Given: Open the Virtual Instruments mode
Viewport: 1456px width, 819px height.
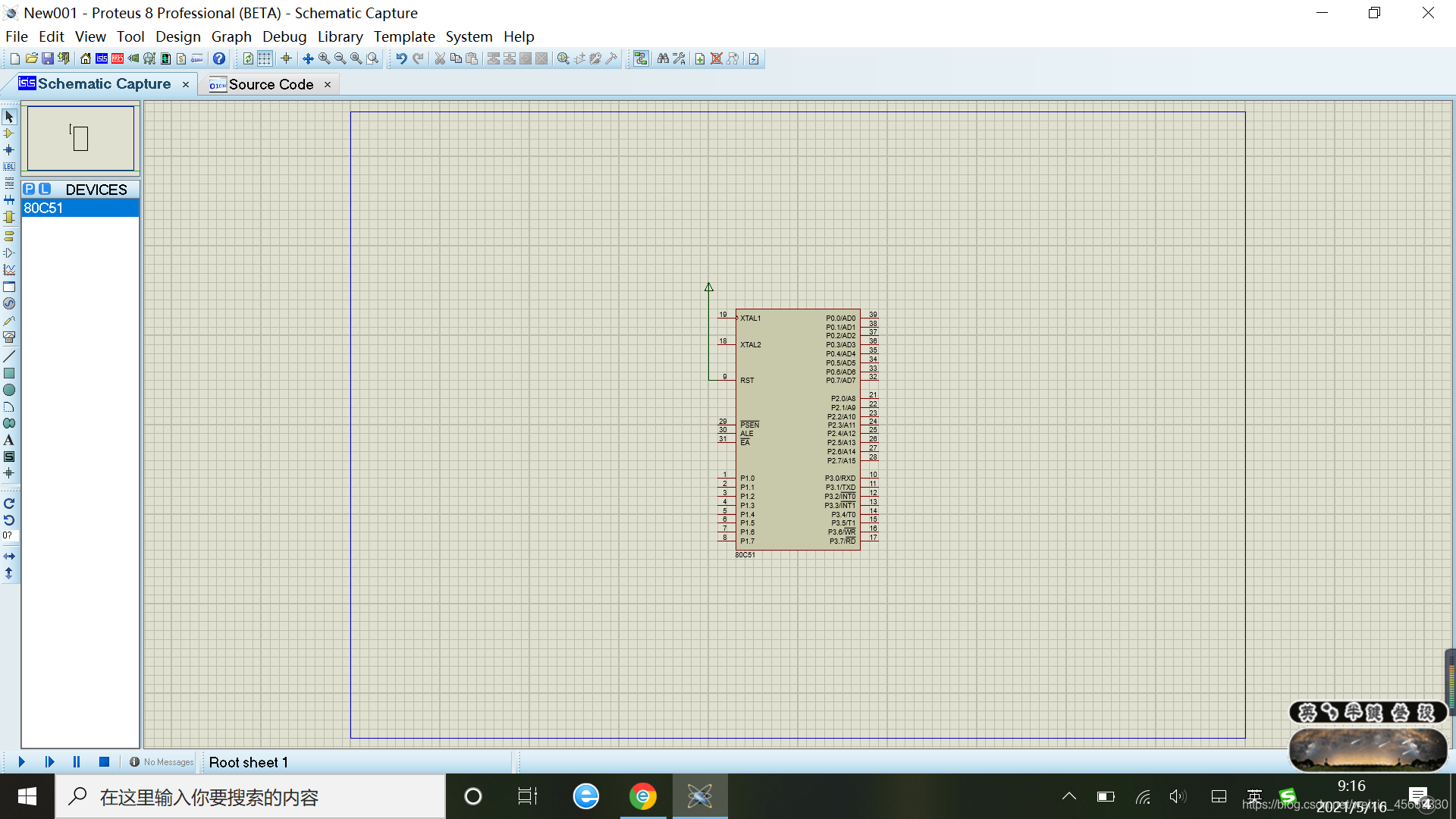Looking at the screenshot, I should point(9,337).
